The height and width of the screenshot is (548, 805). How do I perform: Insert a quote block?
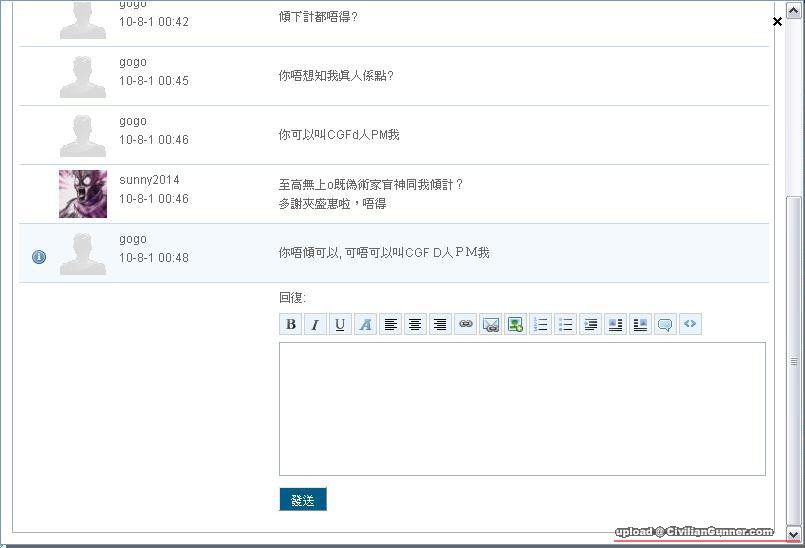coord(665,324)
